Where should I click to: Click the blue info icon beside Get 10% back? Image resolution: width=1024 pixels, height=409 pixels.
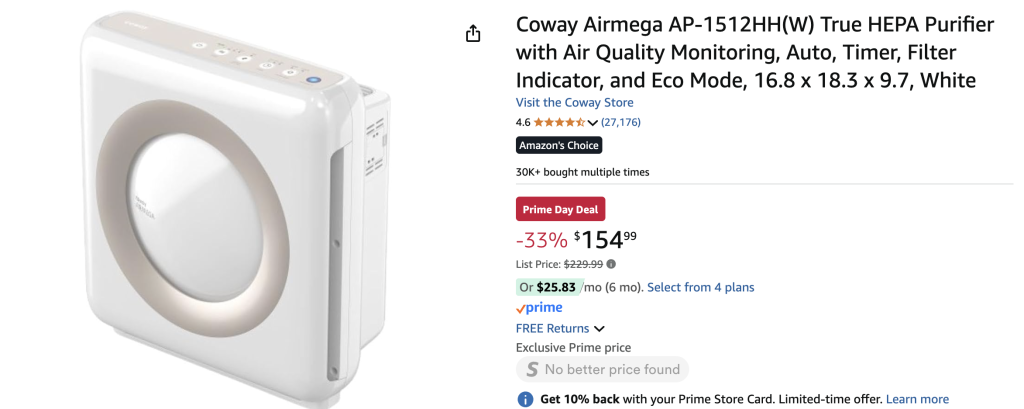tap(525, 399)
